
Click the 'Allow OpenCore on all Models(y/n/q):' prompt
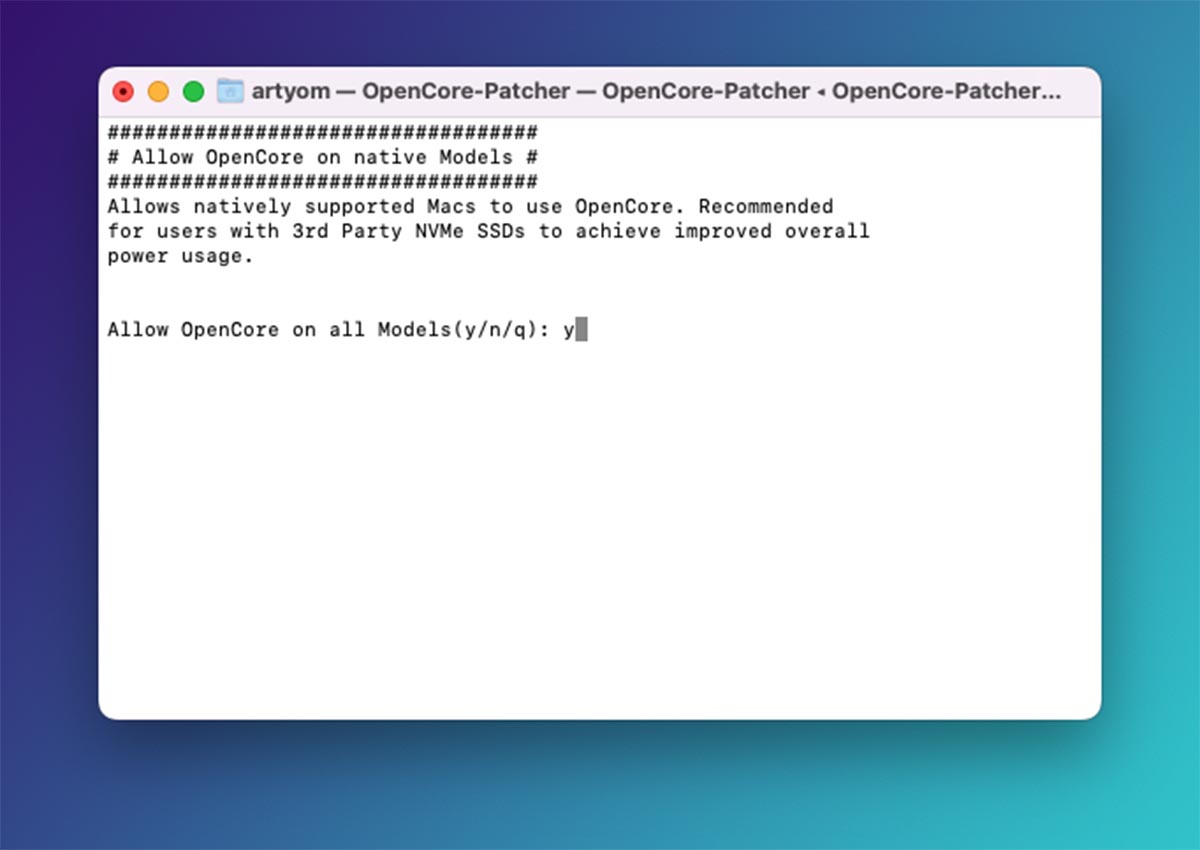click(x=328, y=330)
